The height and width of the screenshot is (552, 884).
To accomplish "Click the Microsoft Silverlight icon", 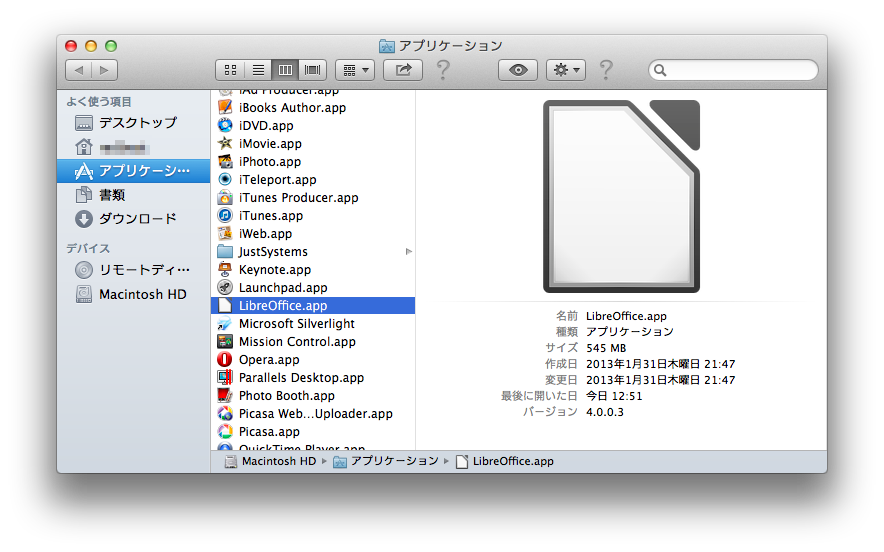I will coord(225,324).
